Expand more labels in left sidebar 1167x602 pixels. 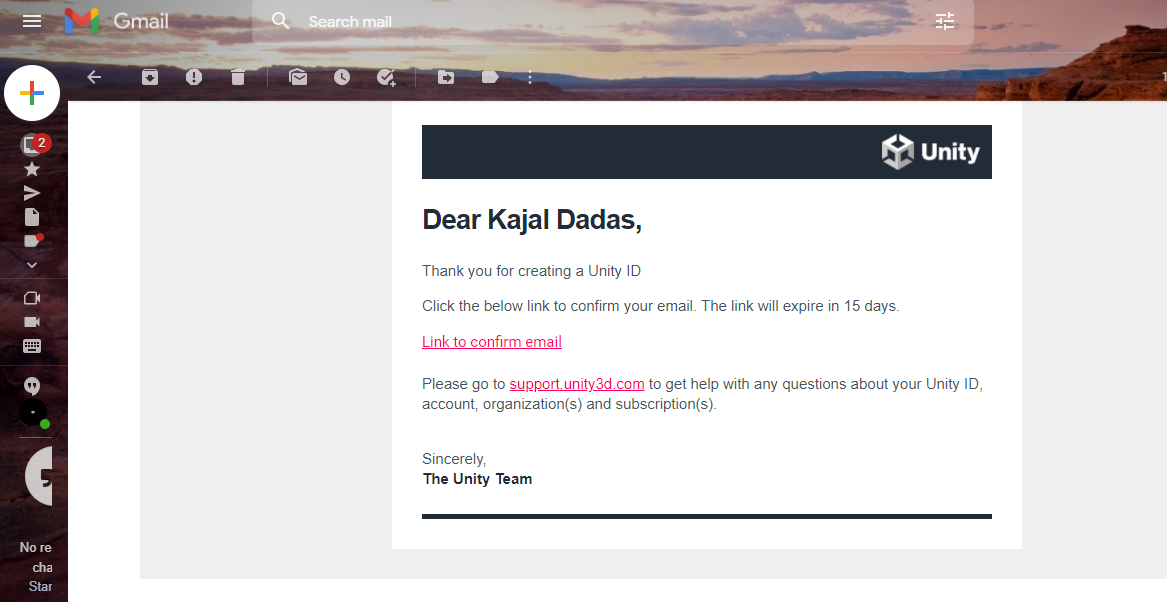coord(32,265)
